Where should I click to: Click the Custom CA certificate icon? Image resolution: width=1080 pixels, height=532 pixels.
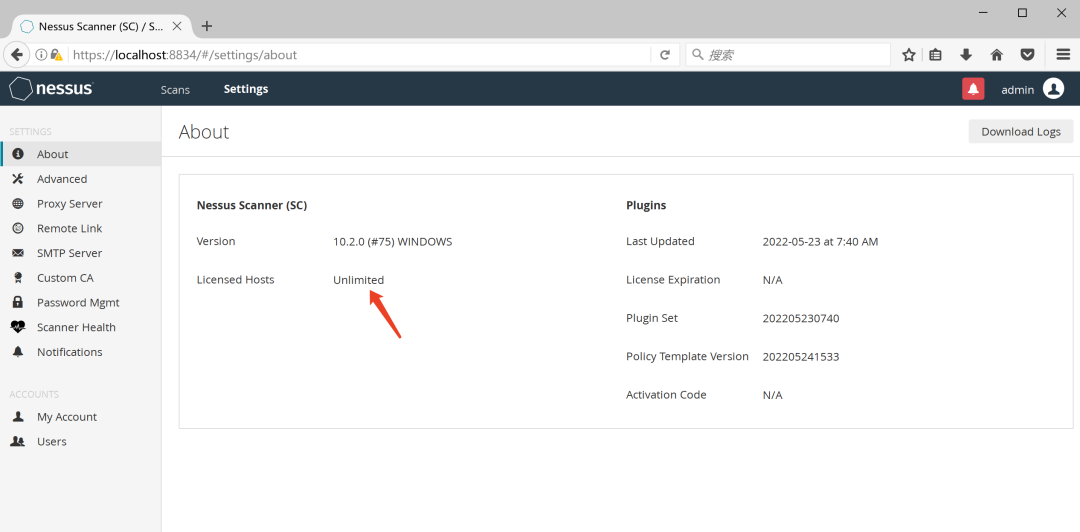pos(18,278)
